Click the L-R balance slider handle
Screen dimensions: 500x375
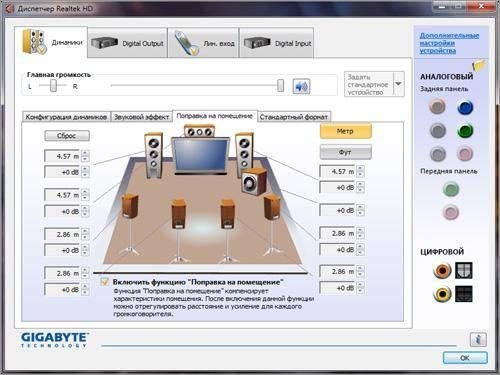pos(53,85)
